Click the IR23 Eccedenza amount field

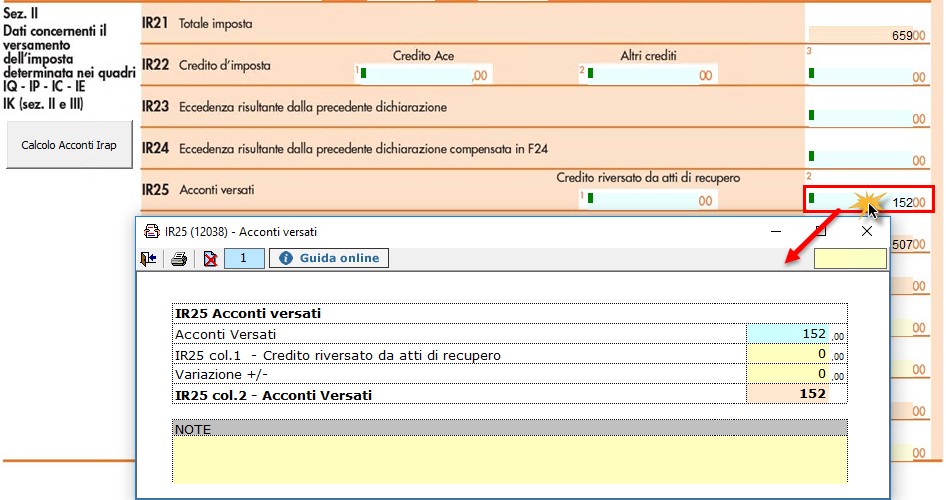coord(866,118)
